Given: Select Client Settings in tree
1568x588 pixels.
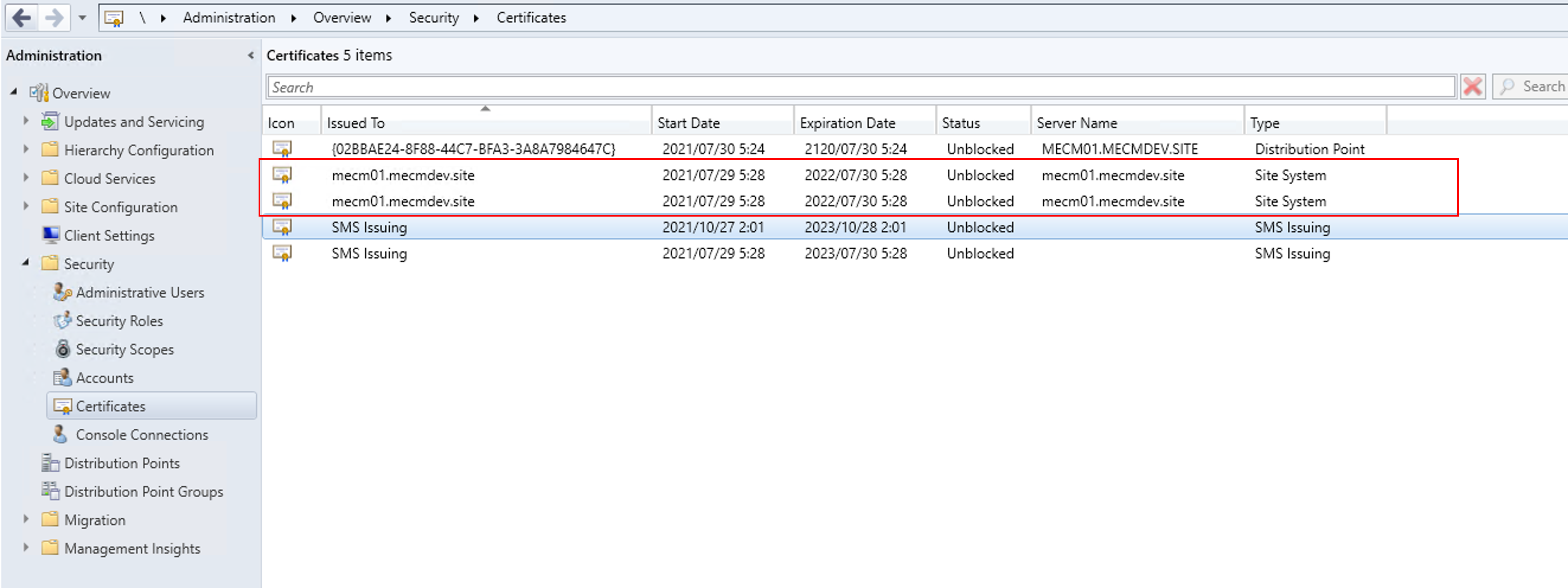Looking at the screenshot, I should pyautogui.click(x=109, y=236).
